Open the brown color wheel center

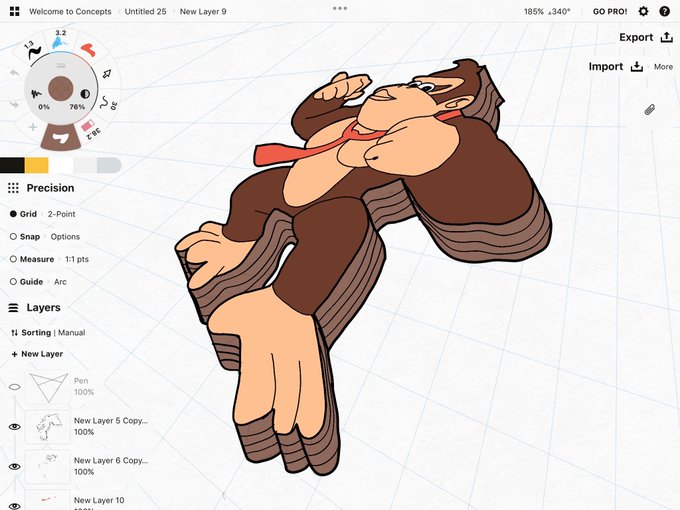click(x=60, y=88)
